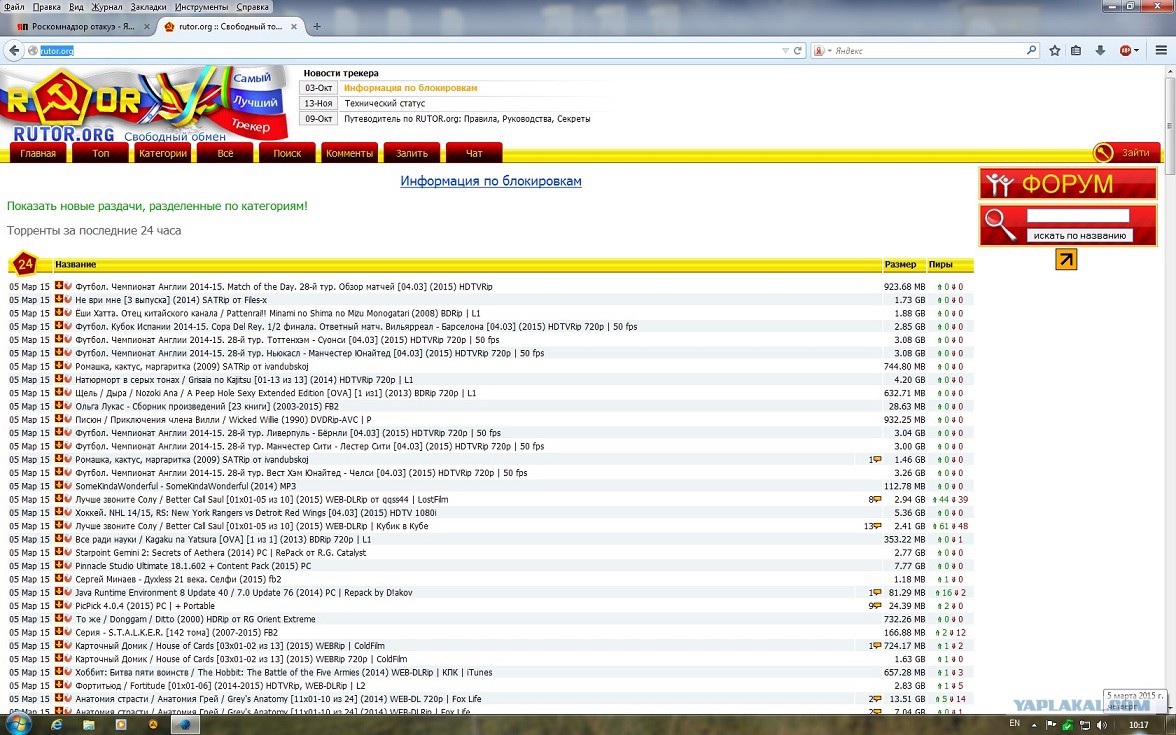
Task: Open the Категории section
Action: point(163,153)
